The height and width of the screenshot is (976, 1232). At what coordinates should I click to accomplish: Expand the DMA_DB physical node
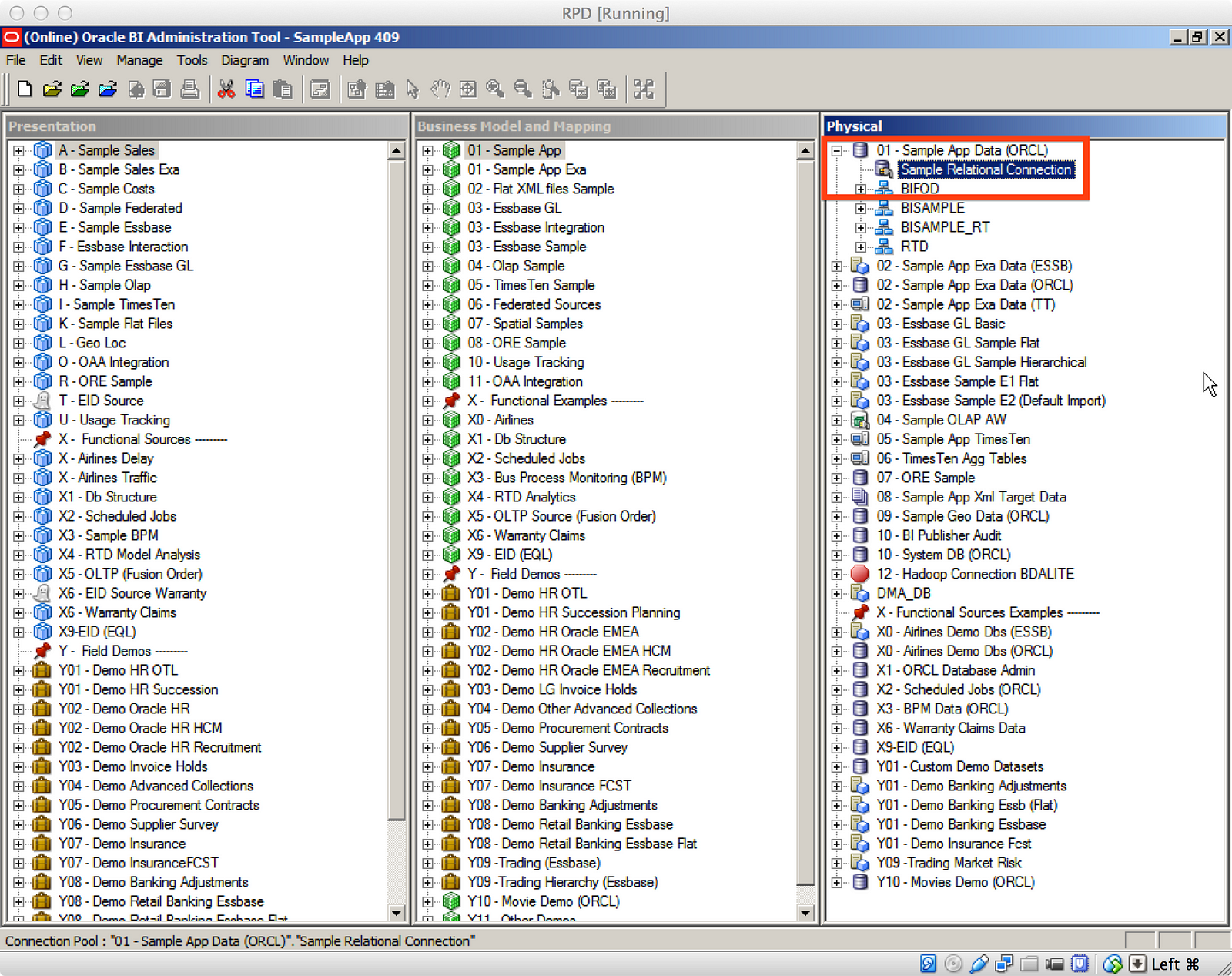click(x=836, y=593)
